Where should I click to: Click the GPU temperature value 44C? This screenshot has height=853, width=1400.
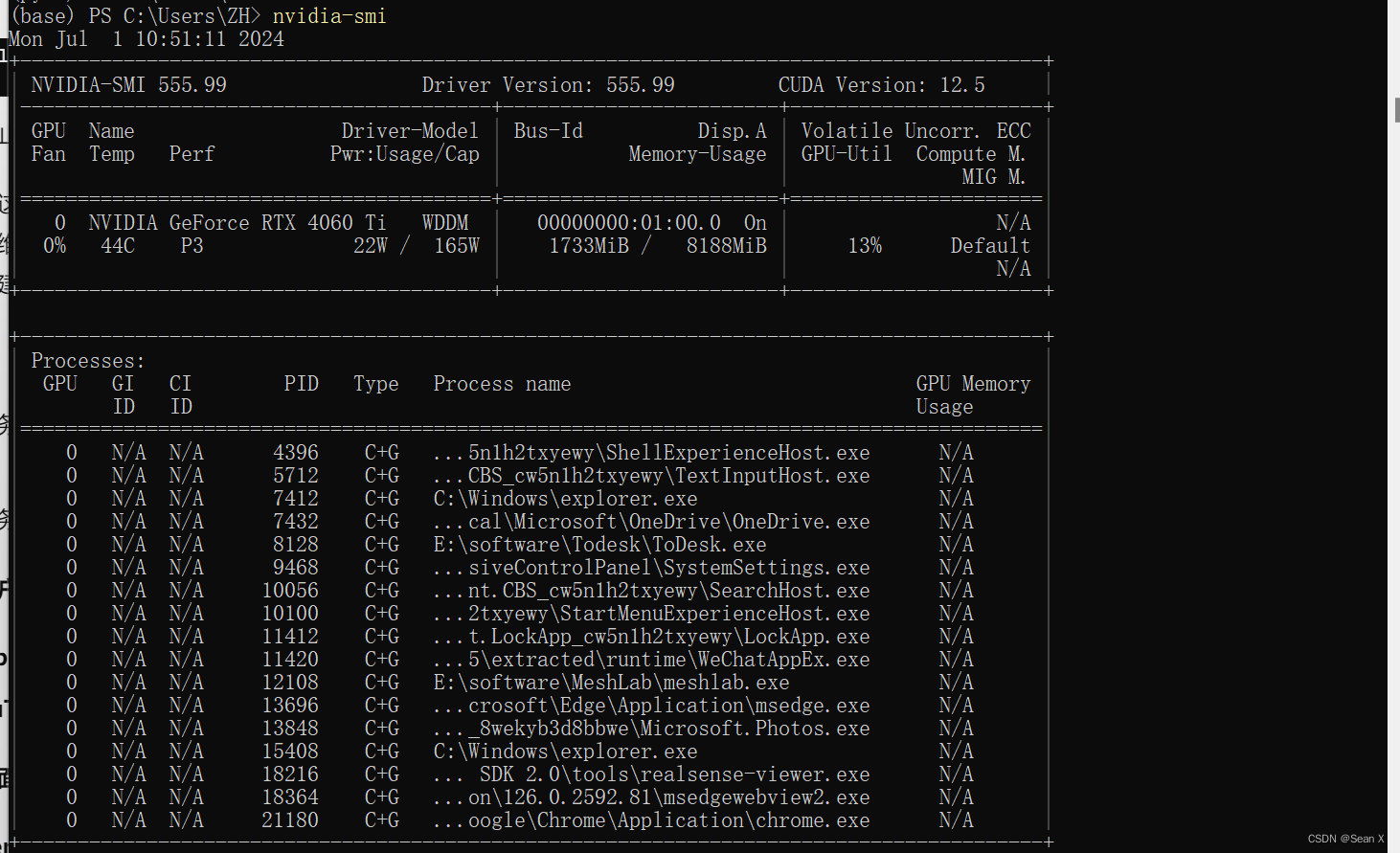coord(118,246)
